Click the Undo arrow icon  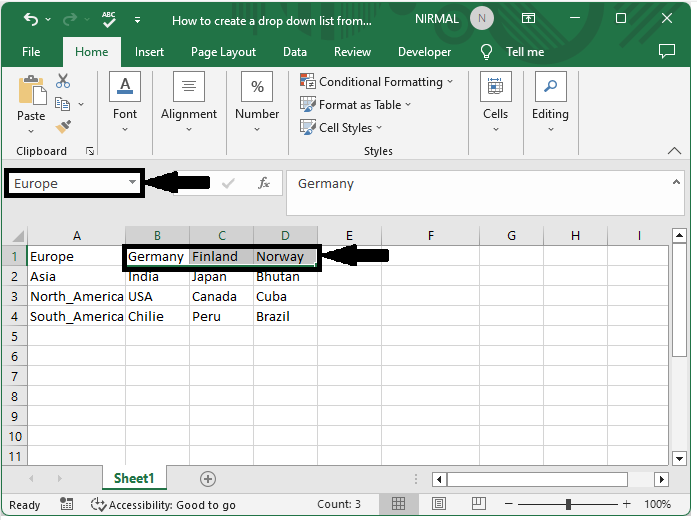point(31,19)
